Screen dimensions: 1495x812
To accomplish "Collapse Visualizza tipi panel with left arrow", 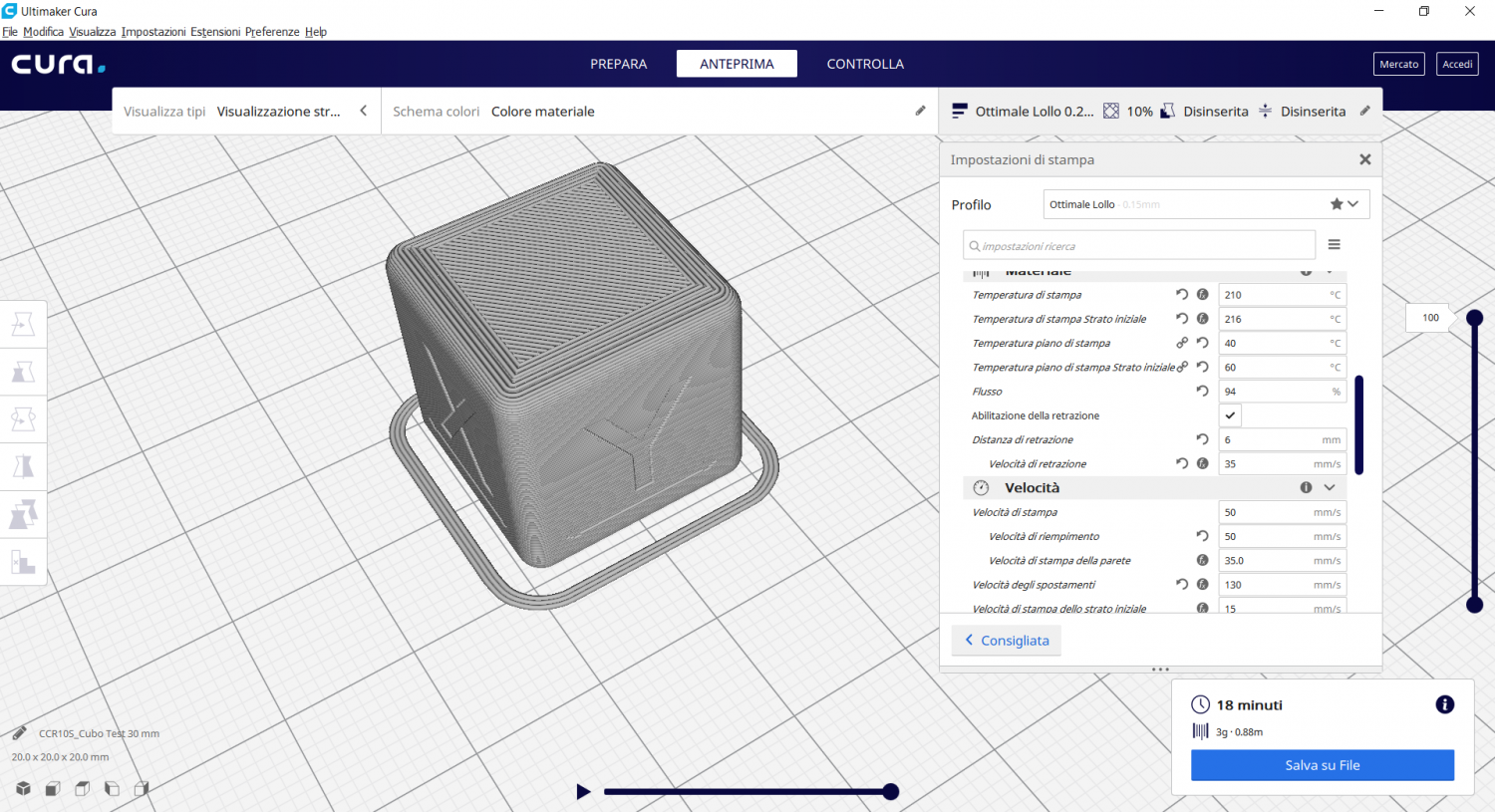I will (364, 111).
